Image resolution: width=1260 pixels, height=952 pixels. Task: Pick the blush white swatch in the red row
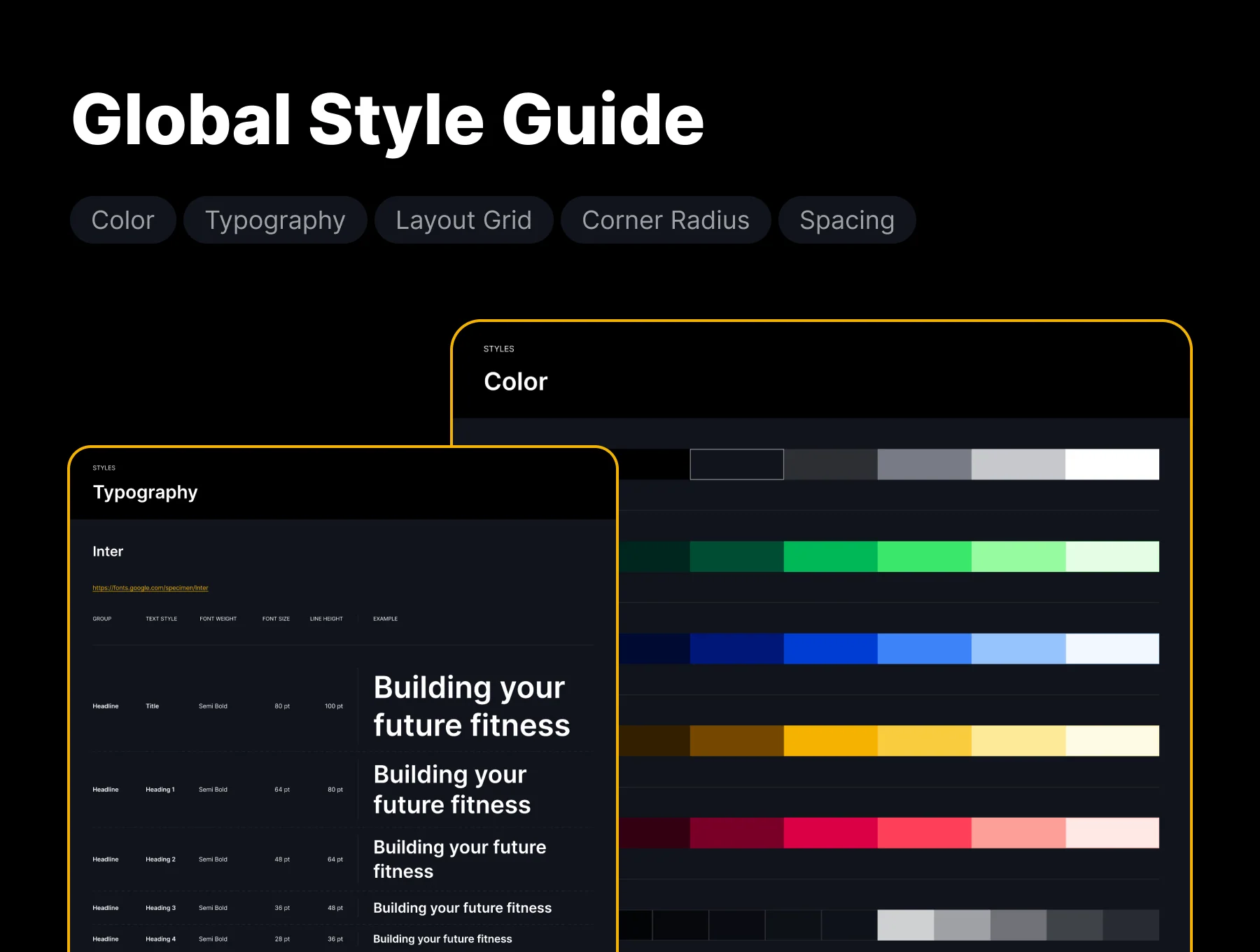(1112, 833)
